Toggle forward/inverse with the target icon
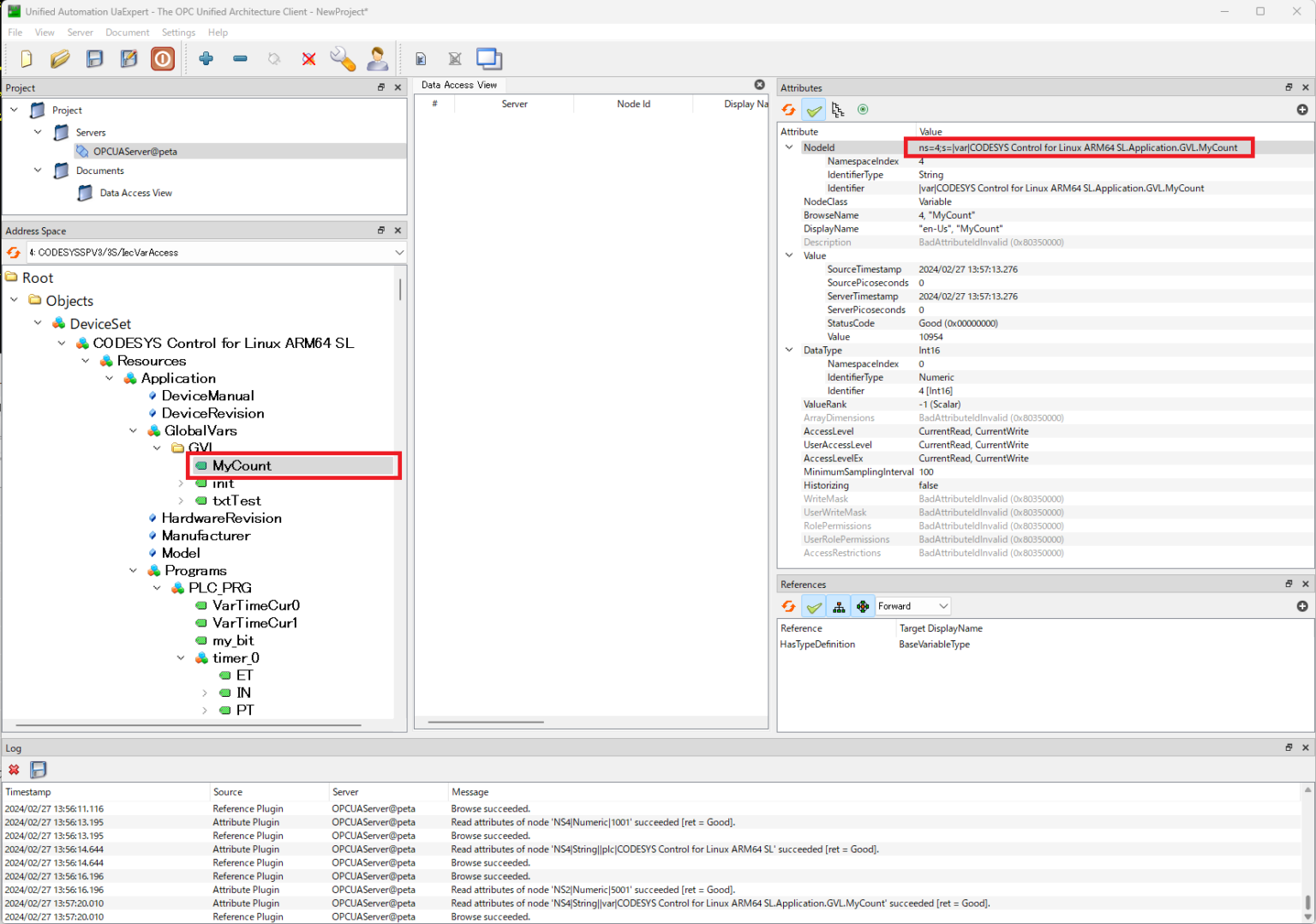 coord(863,109)
